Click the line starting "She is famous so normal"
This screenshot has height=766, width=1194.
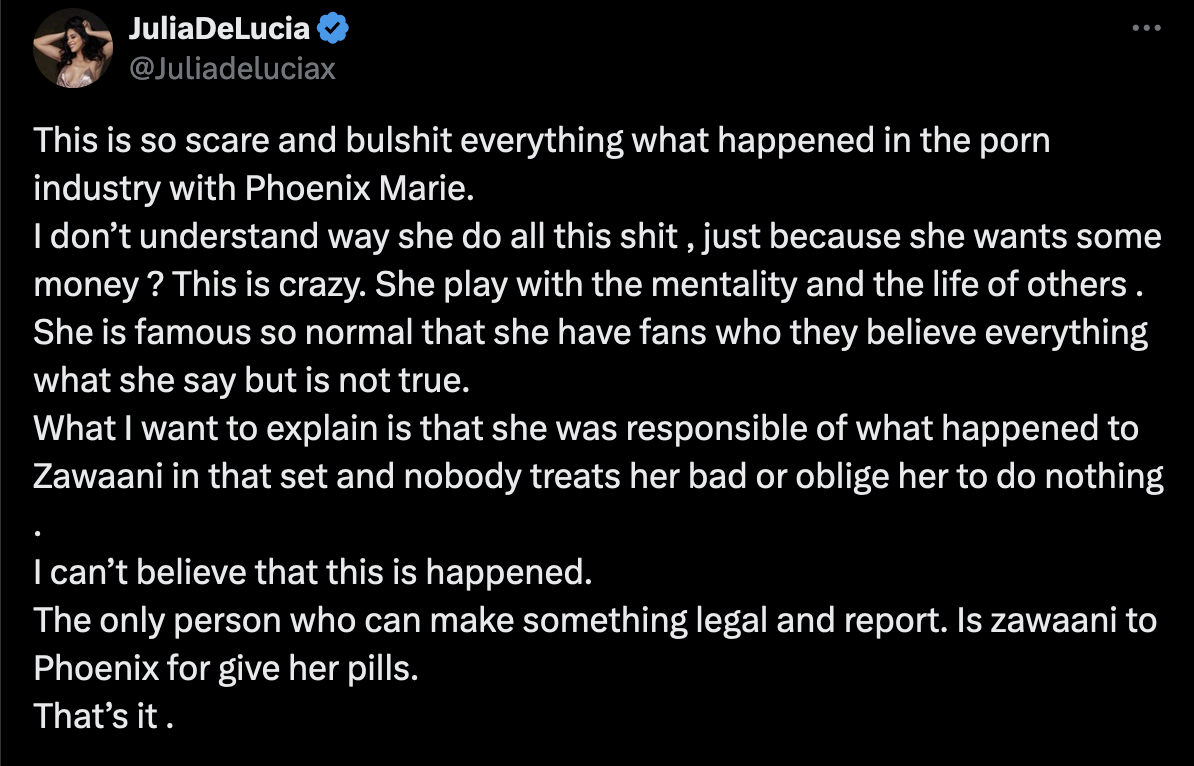tap(590, 333)
